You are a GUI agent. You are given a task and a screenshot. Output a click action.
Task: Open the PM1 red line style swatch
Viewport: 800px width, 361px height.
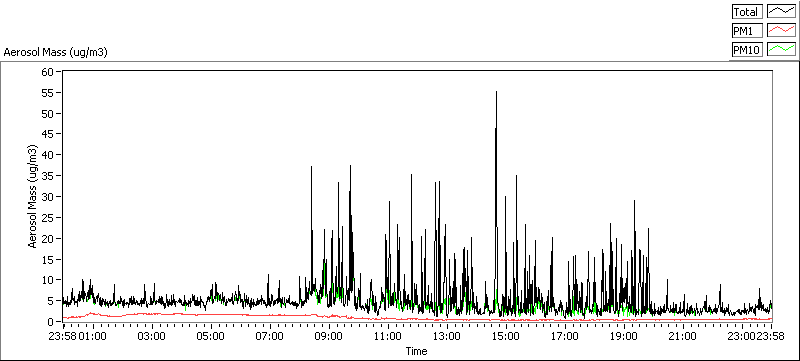click(782, 31)
